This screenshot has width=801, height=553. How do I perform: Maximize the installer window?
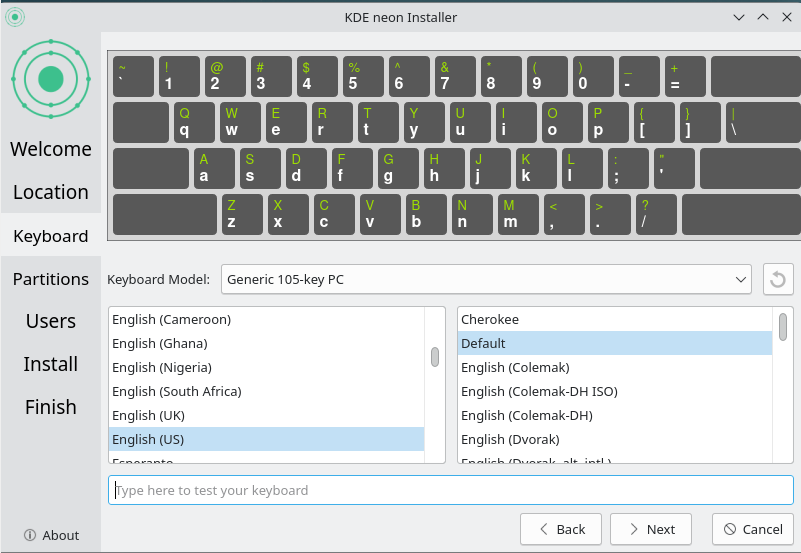(x=763, y=17)
